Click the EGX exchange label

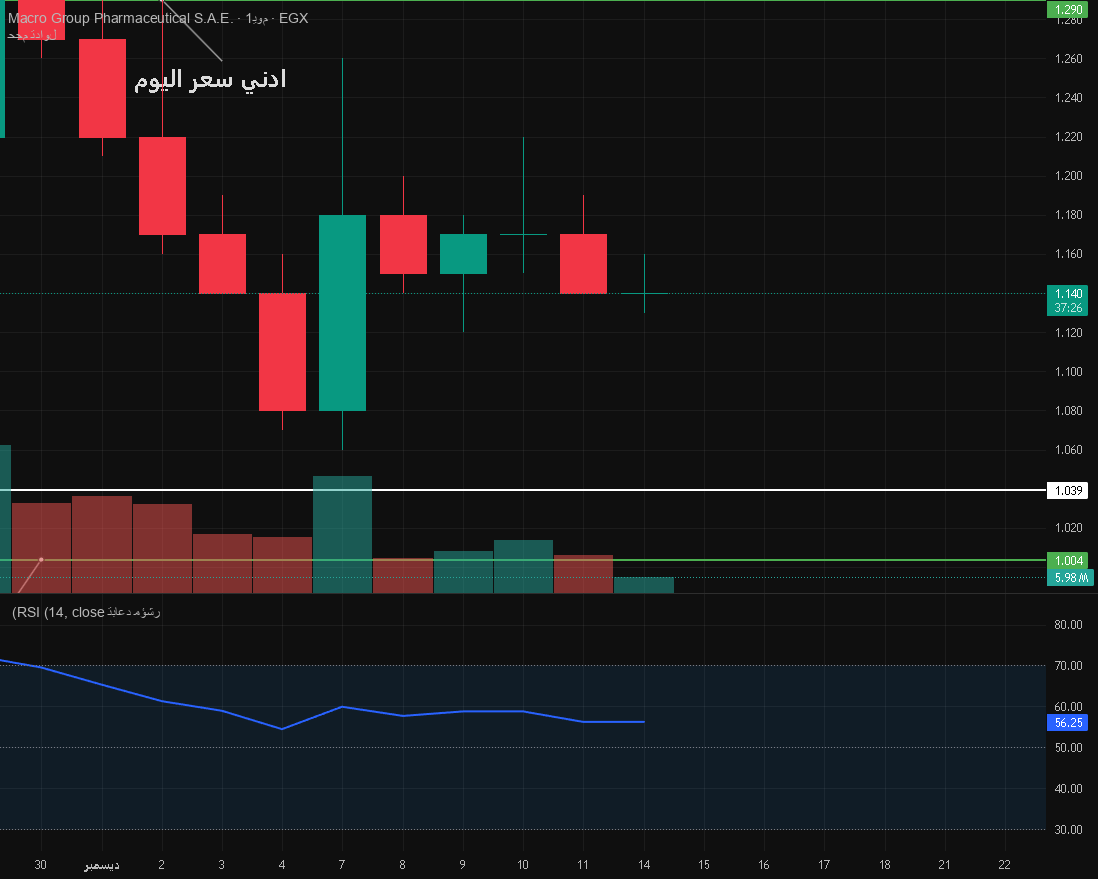pyautogui.click(x=294, y=19)
